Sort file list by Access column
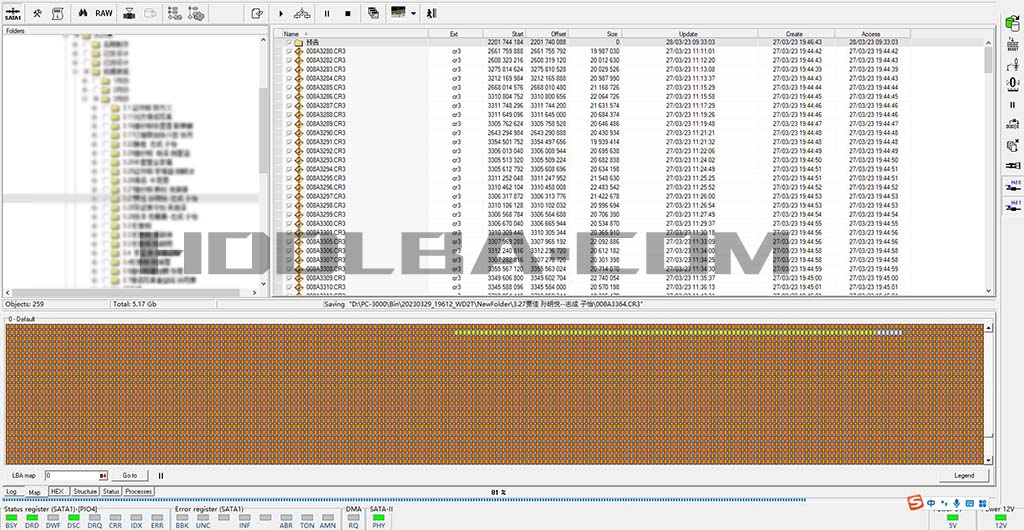 point(872,34)
